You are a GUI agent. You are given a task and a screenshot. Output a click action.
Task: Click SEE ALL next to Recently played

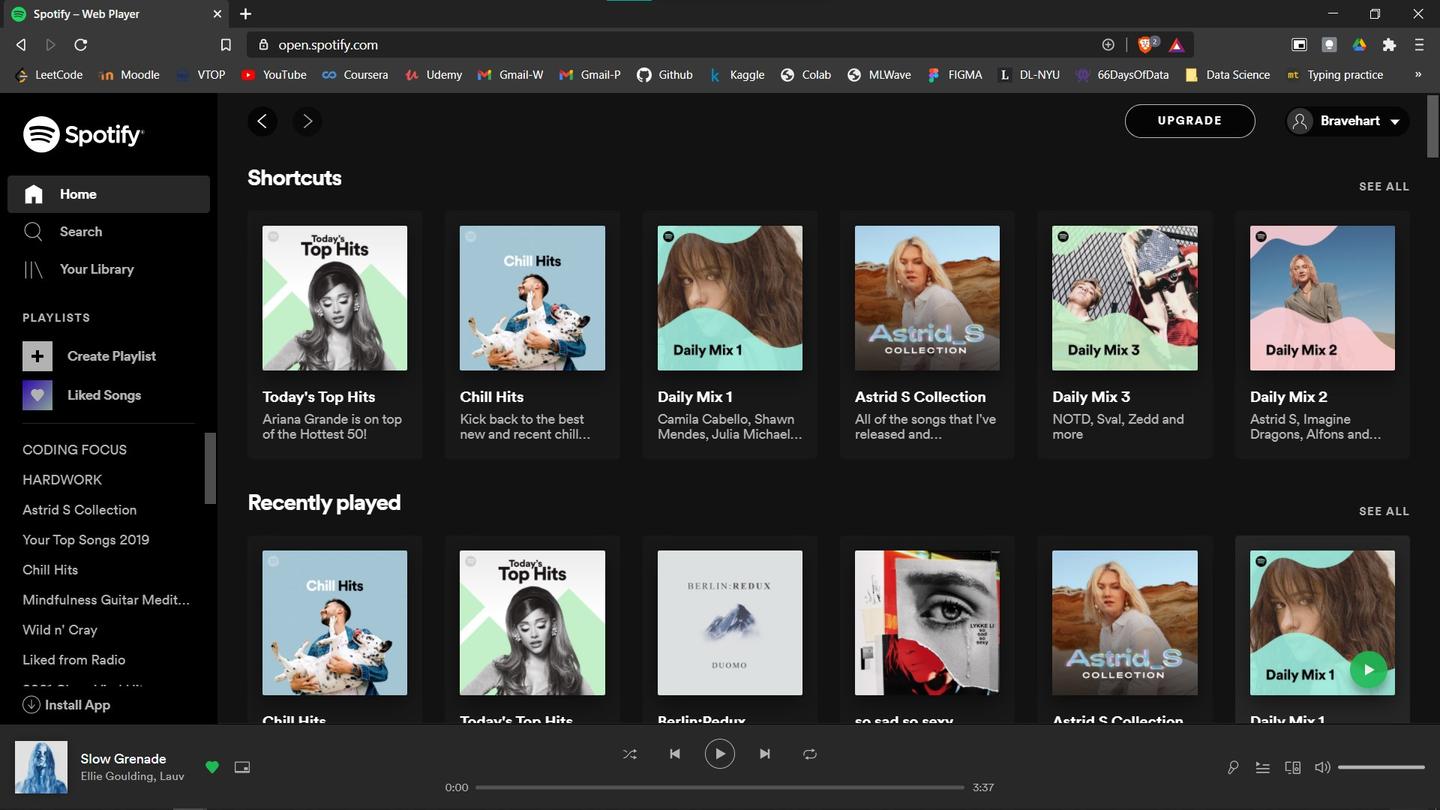[1384, 511]
